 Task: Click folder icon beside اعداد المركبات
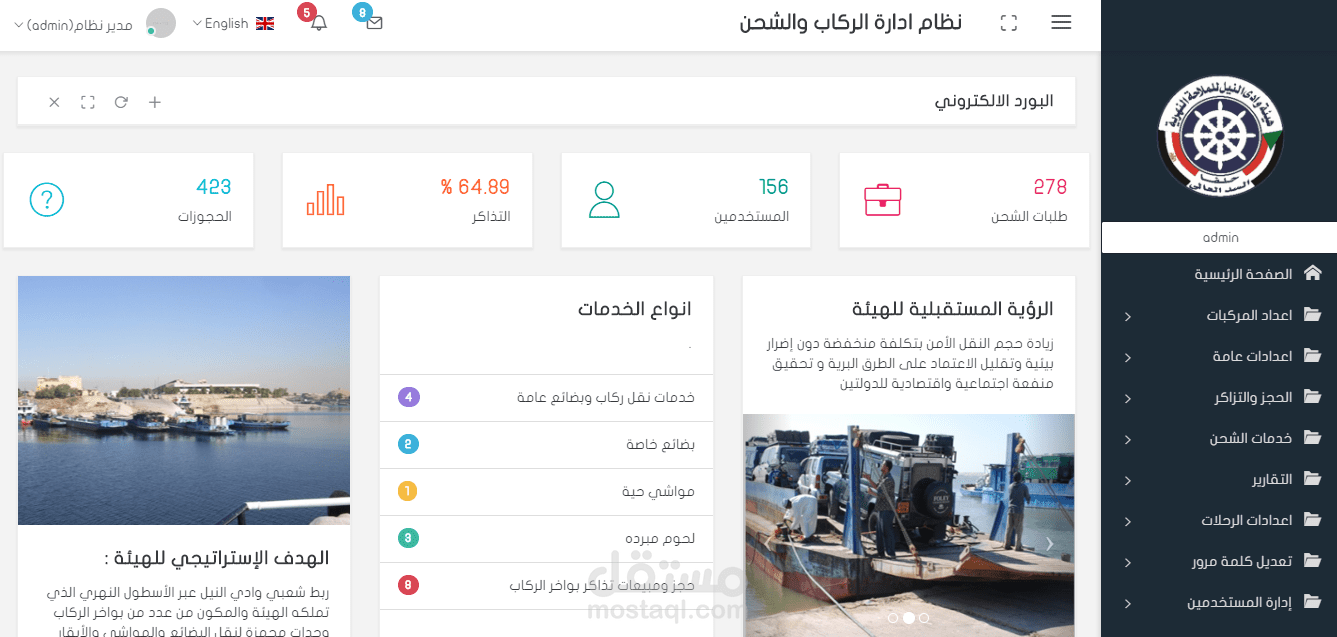point(1312,315)
